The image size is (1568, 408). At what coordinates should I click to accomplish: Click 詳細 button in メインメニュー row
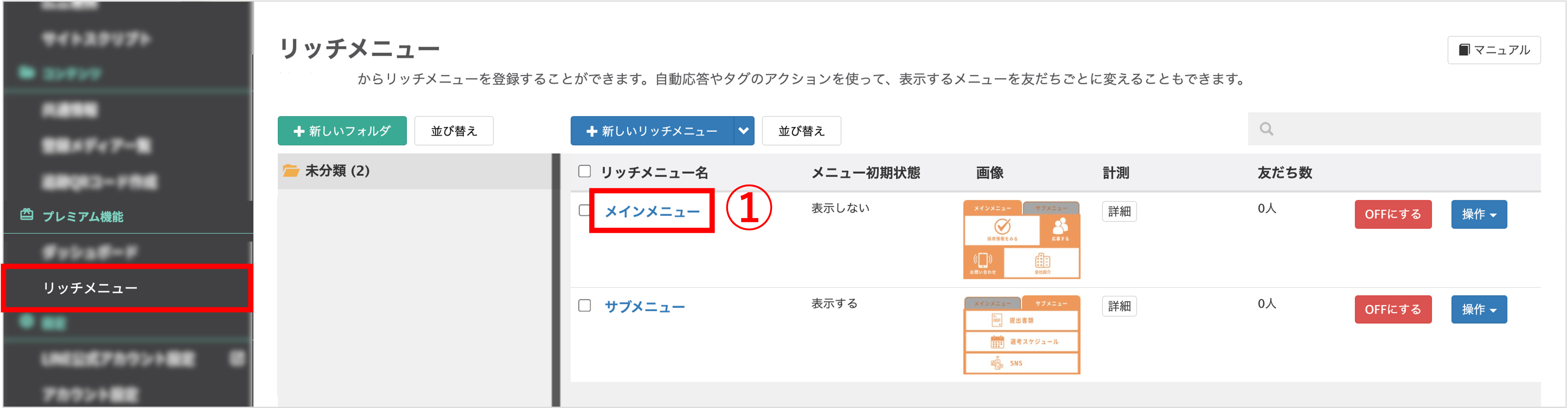1119,211
